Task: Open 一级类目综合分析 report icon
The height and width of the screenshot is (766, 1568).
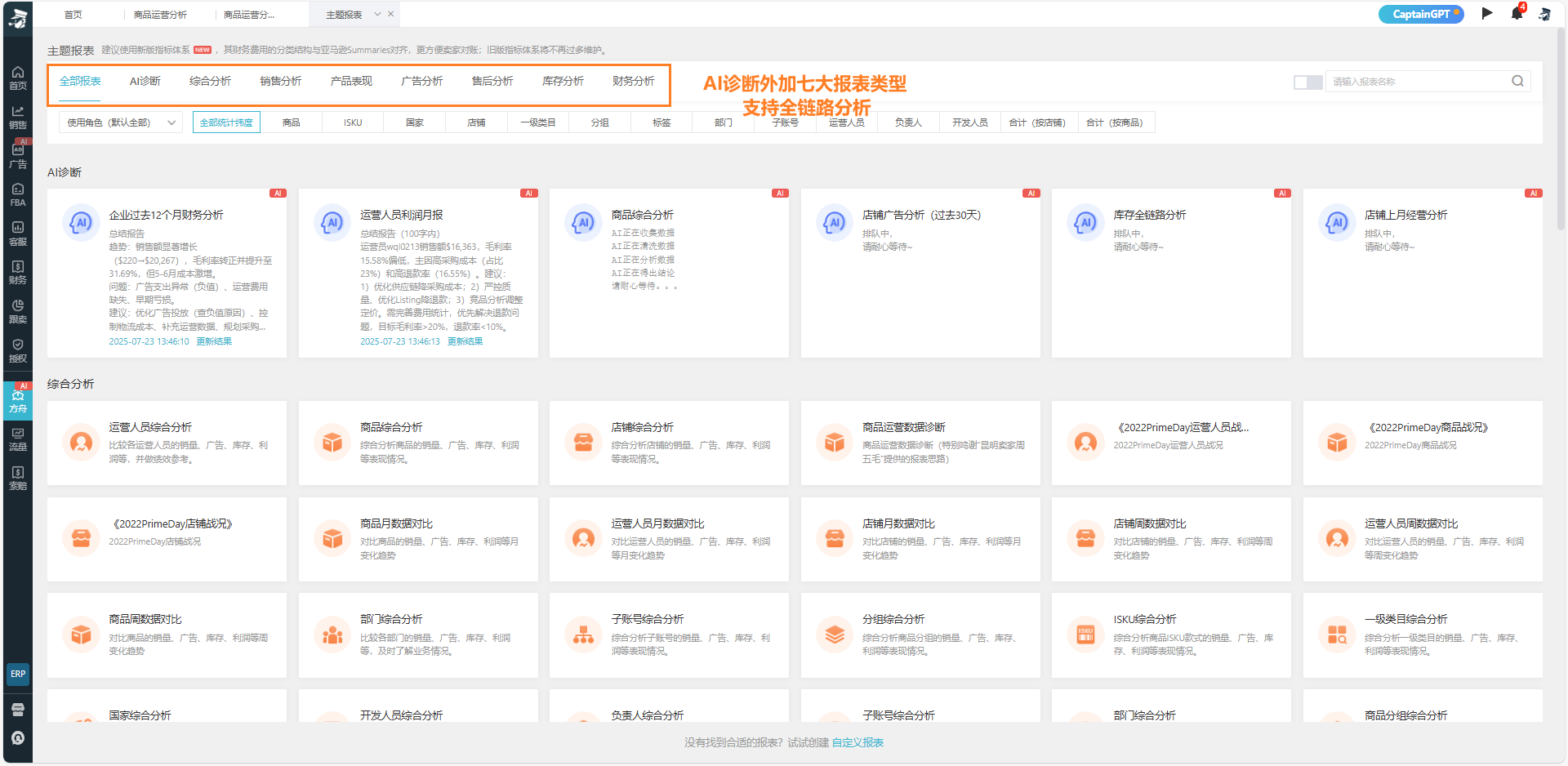Action: (1337, 635)
